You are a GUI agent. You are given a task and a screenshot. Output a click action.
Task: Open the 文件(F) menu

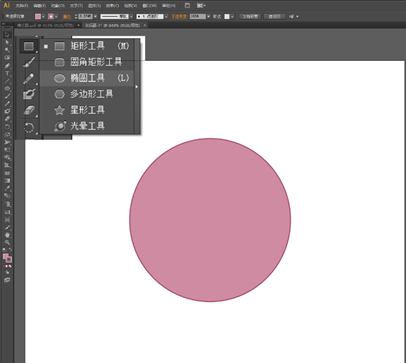coord(22,6)
